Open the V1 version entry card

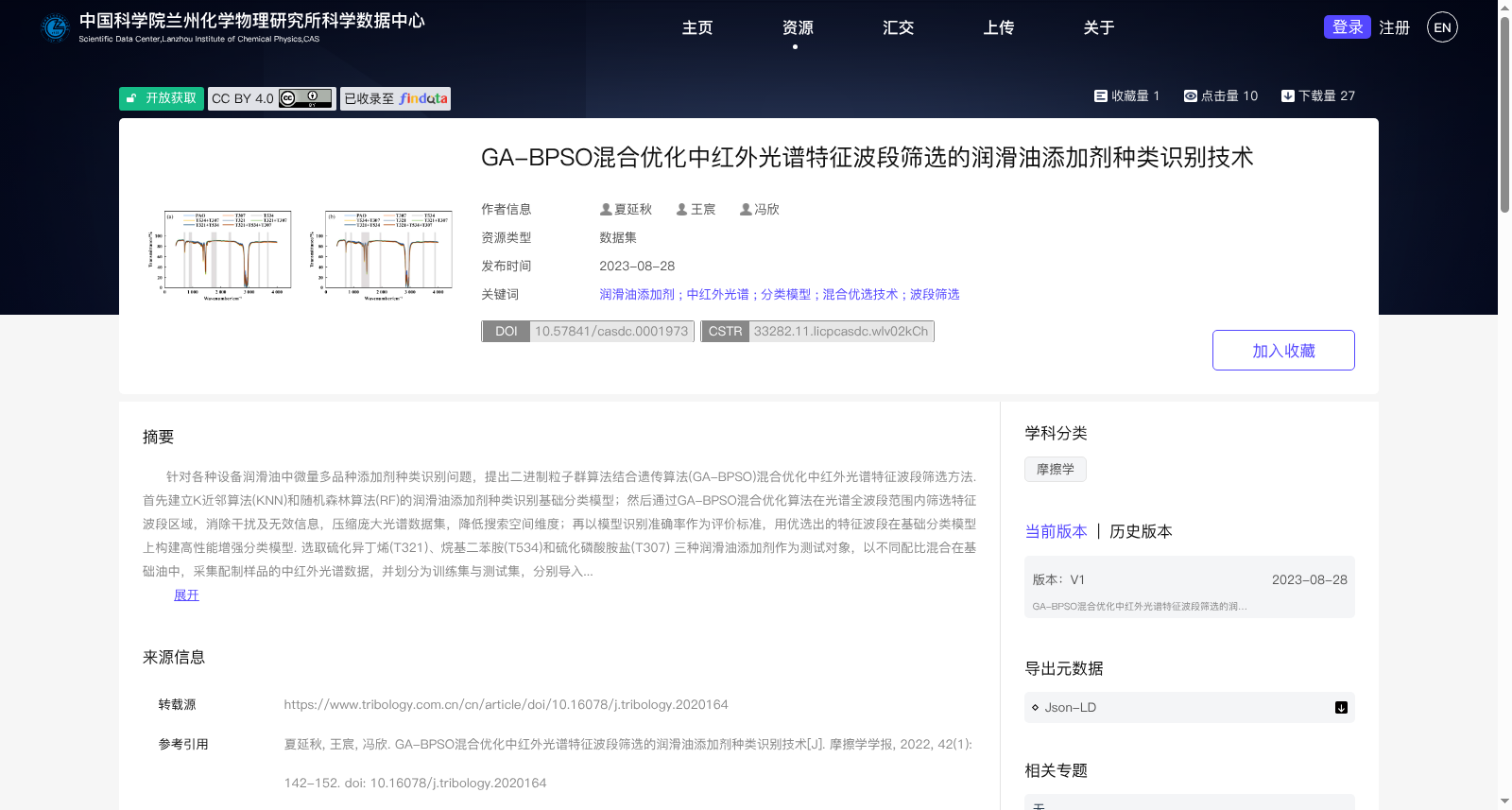1190,587
